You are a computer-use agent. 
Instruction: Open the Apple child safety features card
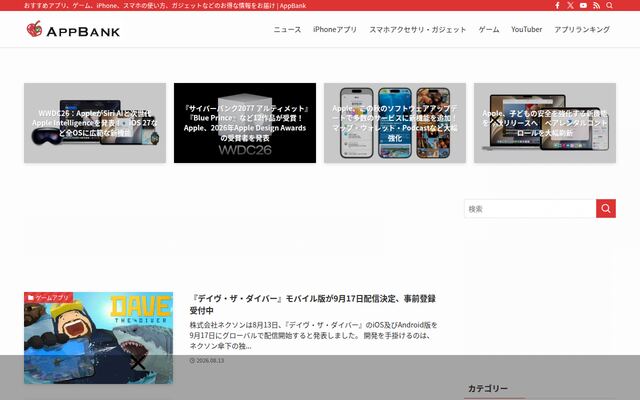click(545, 123)
